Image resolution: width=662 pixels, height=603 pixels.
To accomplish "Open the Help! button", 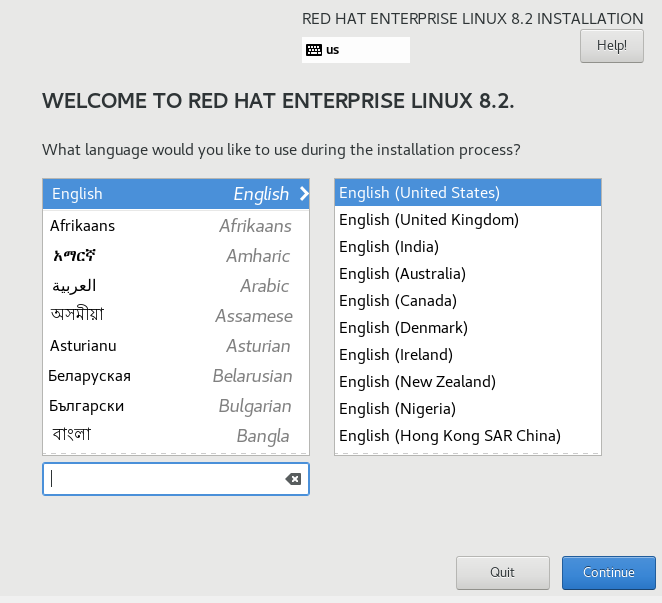I will tap(611, 45).
